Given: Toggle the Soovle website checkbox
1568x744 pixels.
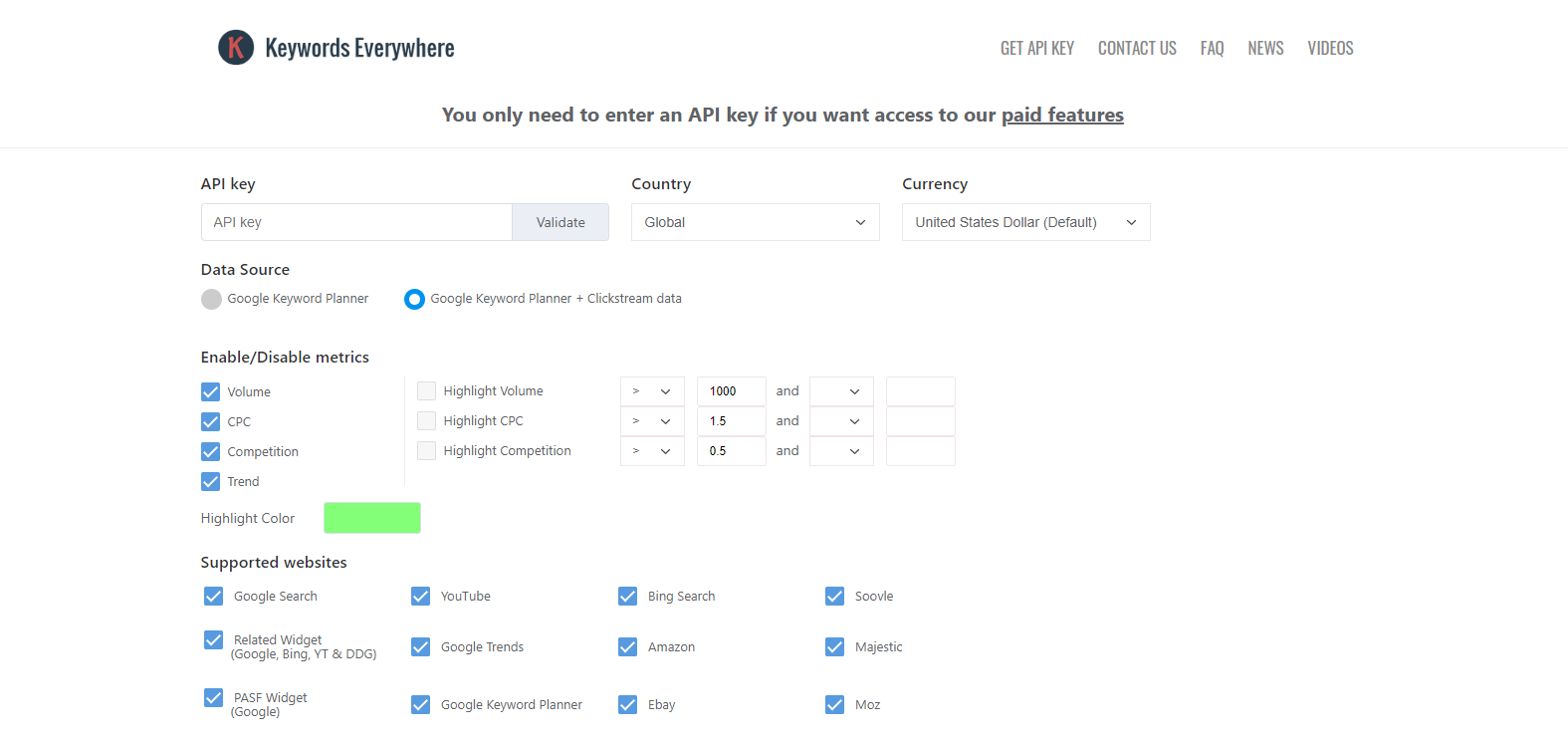Looking at the screenshot, I should click(x=834, y=596).
